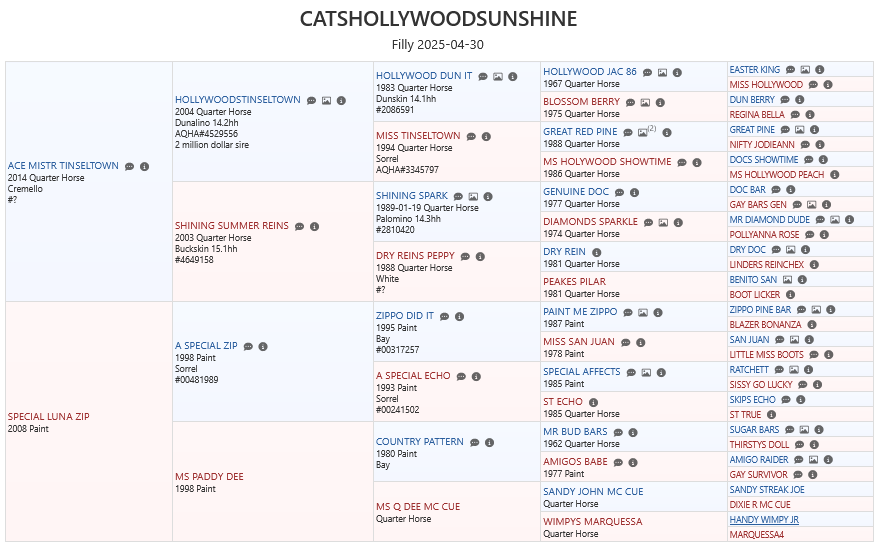879x548 pixels.
Task: Open comments for Hollywood Dun It
Action: (x=482, y=76)
